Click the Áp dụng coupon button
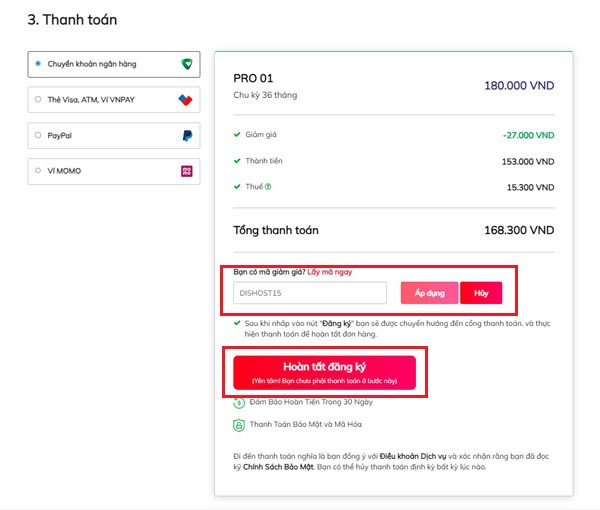 tap(429, 293)
